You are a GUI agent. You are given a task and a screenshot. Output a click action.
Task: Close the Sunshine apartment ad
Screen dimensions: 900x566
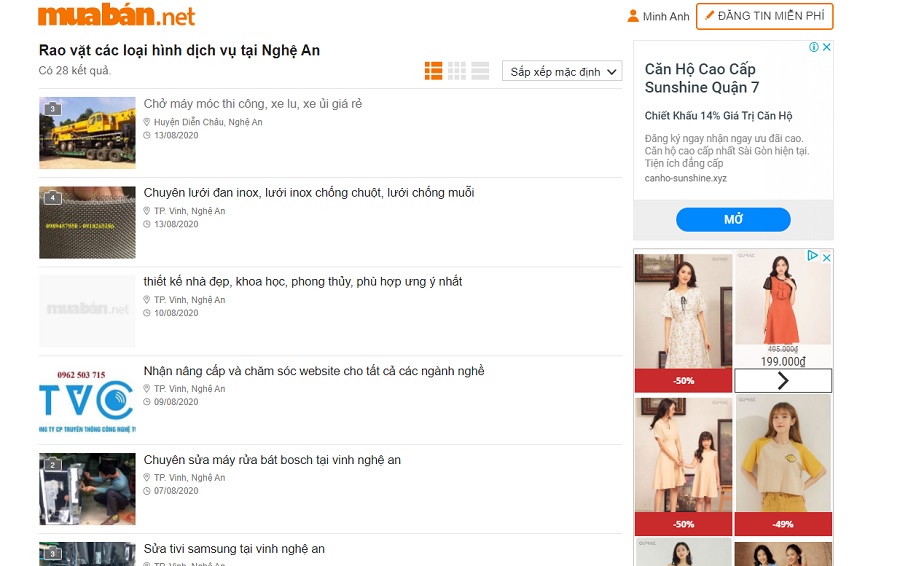point(827,47)
